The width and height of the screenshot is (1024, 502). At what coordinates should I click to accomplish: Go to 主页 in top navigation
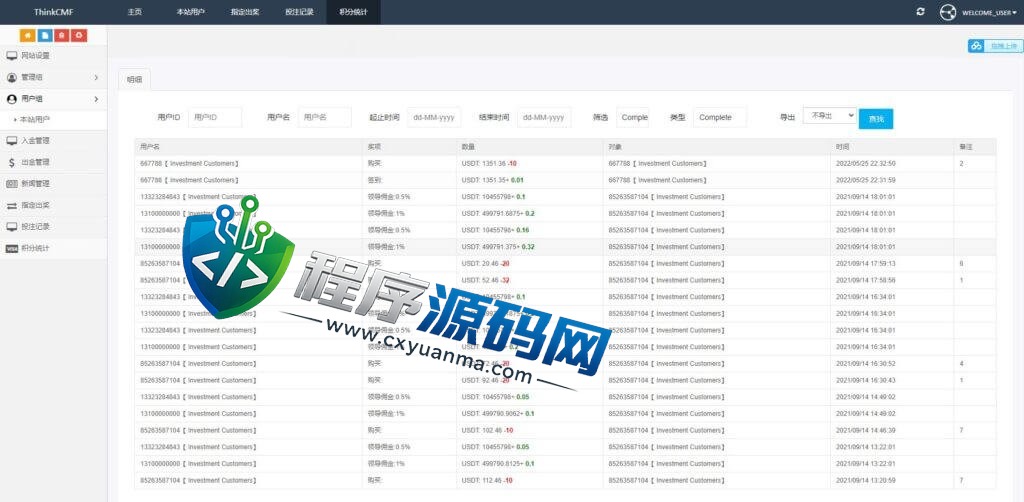point(135,12)
